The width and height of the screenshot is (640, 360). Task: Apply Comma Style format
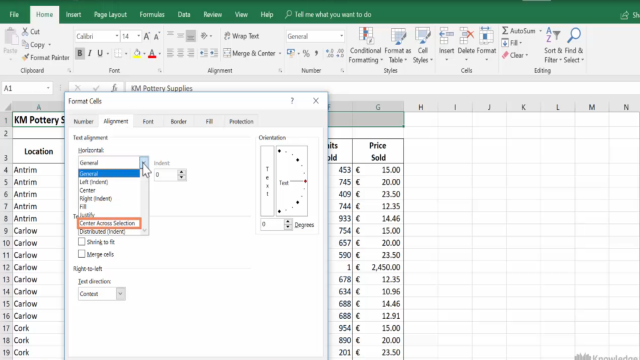coord(316,53)
